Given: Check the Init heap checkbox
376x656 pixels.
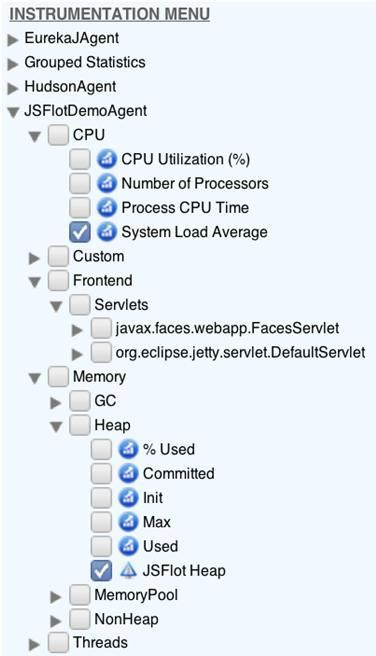Looking at the screenshot, I should [101, 498].
